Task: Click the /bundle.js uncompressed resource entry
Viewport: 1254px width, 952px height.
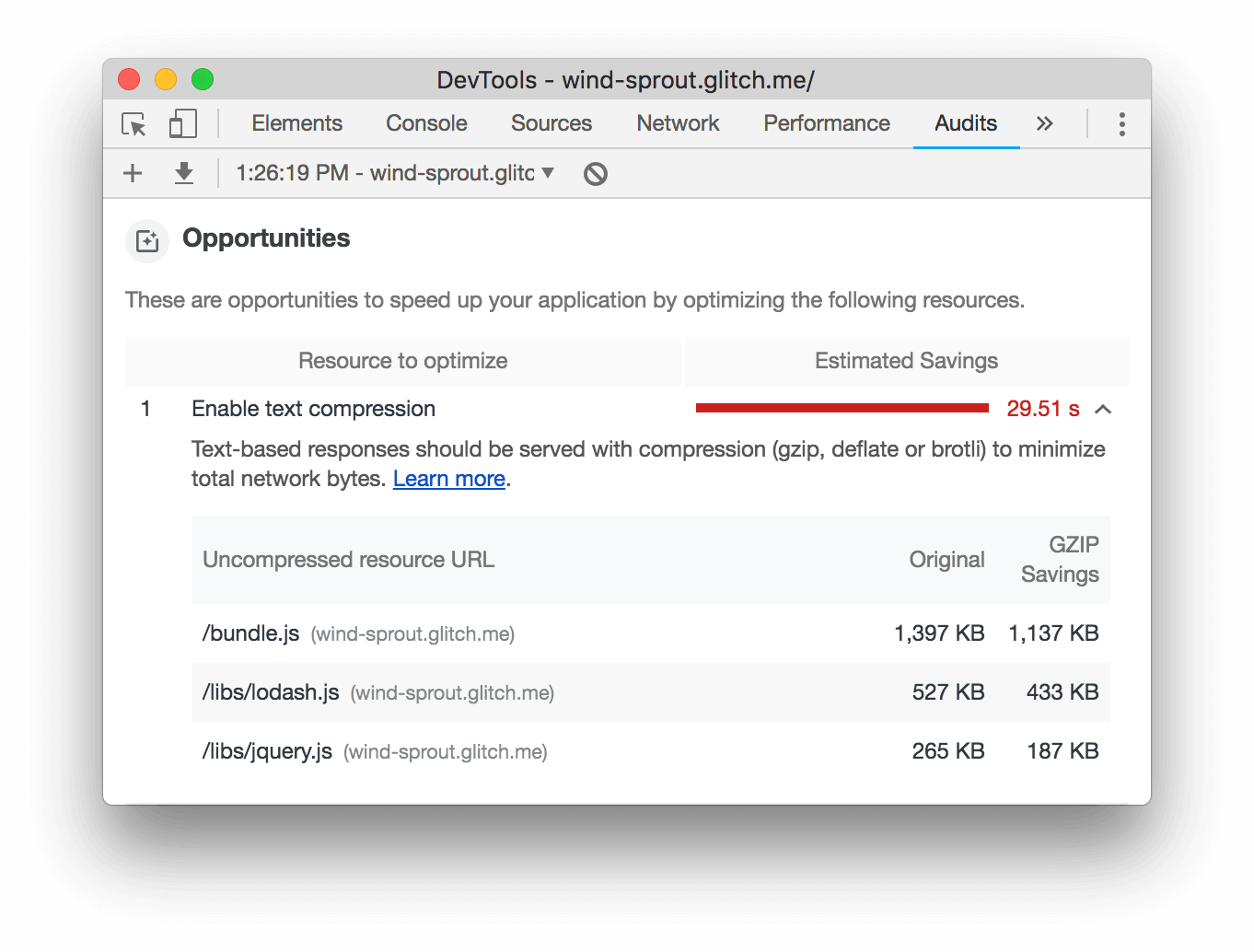Action: click(250, 633)
